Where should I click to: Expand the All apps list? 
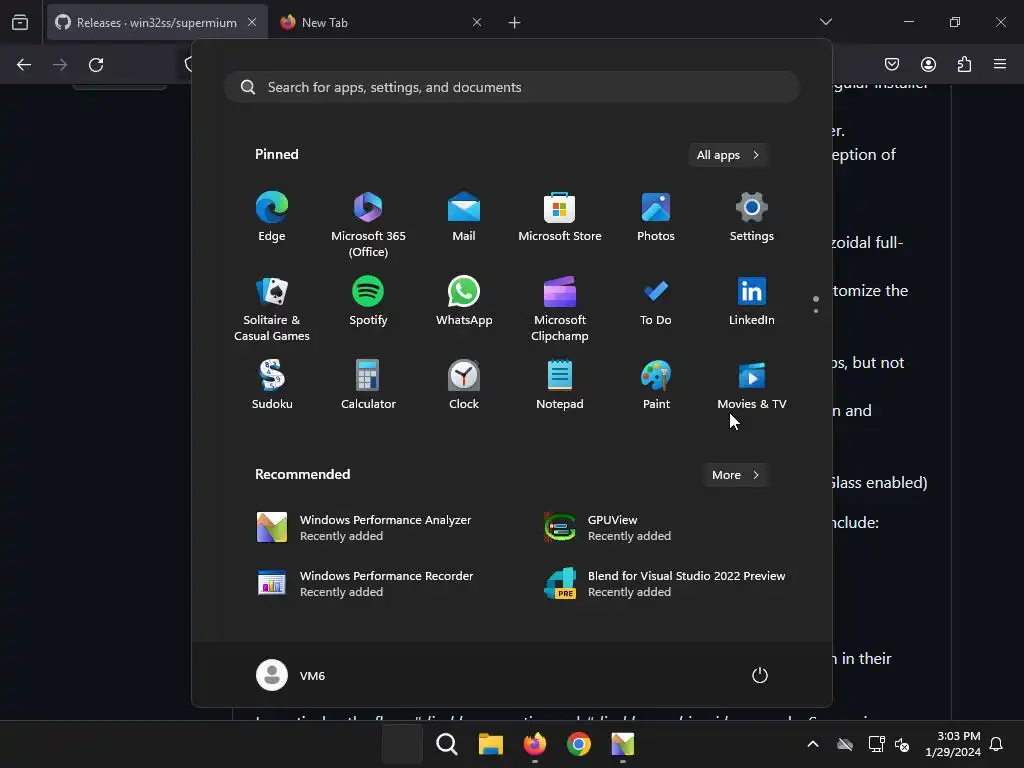728,155
